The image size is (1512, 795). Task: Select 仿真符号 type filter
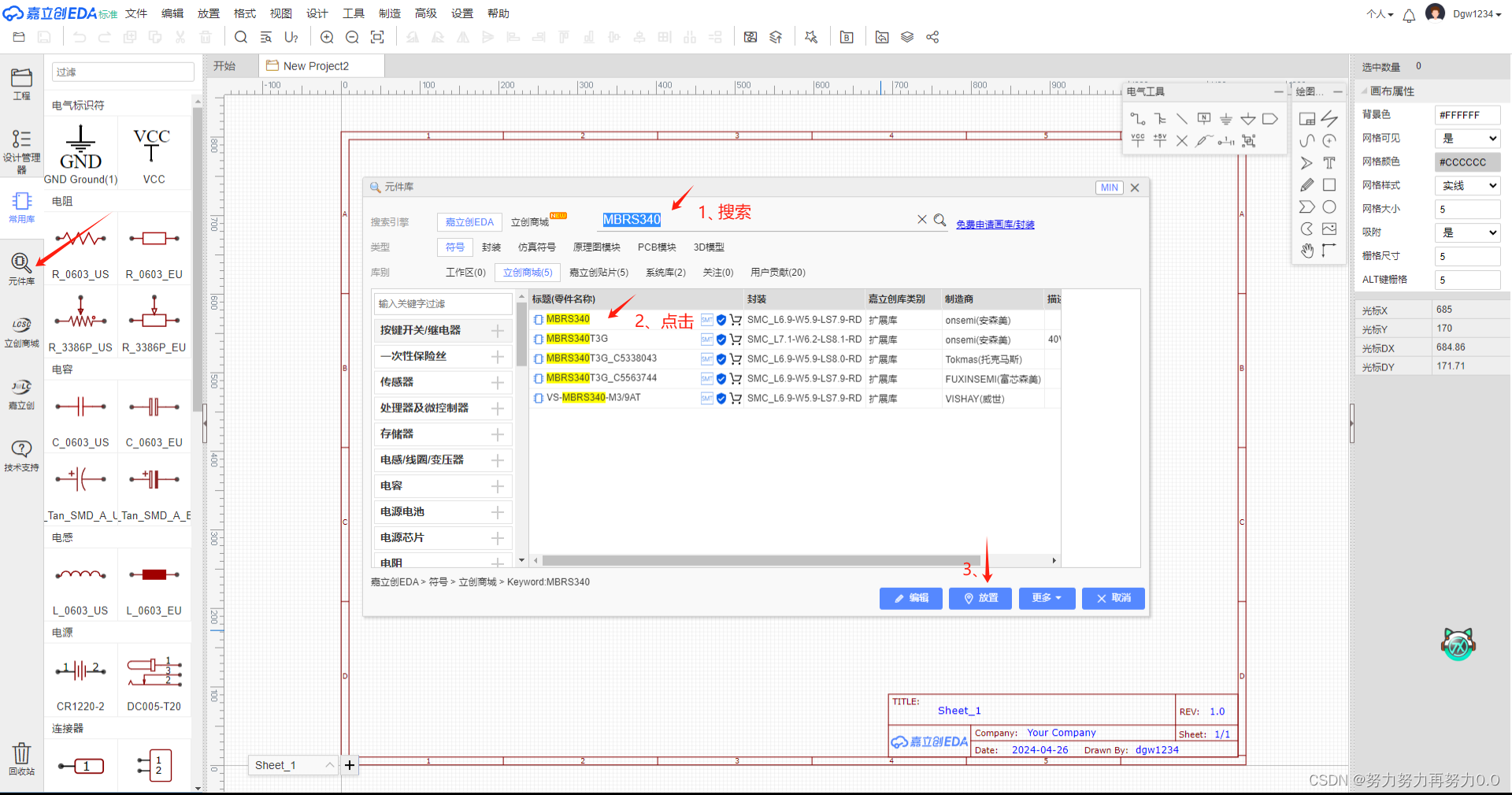point(536,247)
